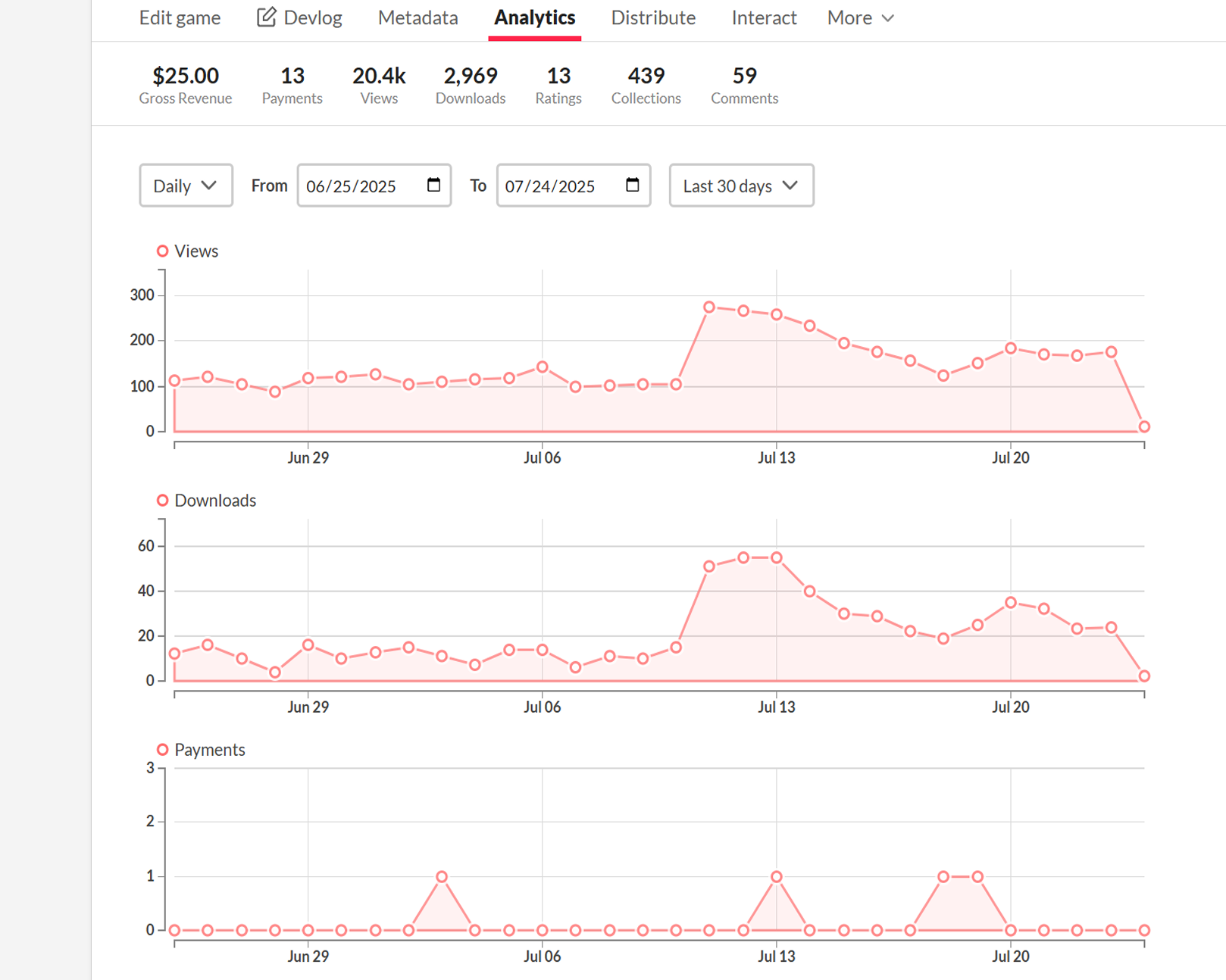Open the Last 30 days dropdown
This screenshot has width=1226, height=980.
[x=741, y=186]
